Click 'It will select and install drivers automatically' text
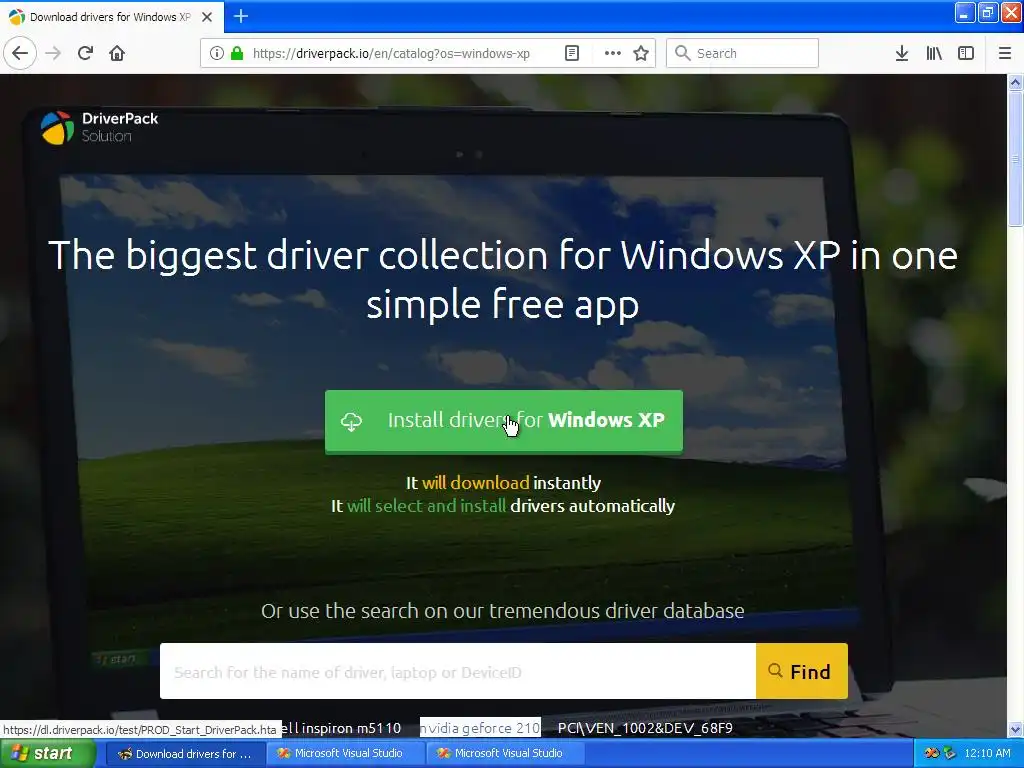 pos(503,506)
